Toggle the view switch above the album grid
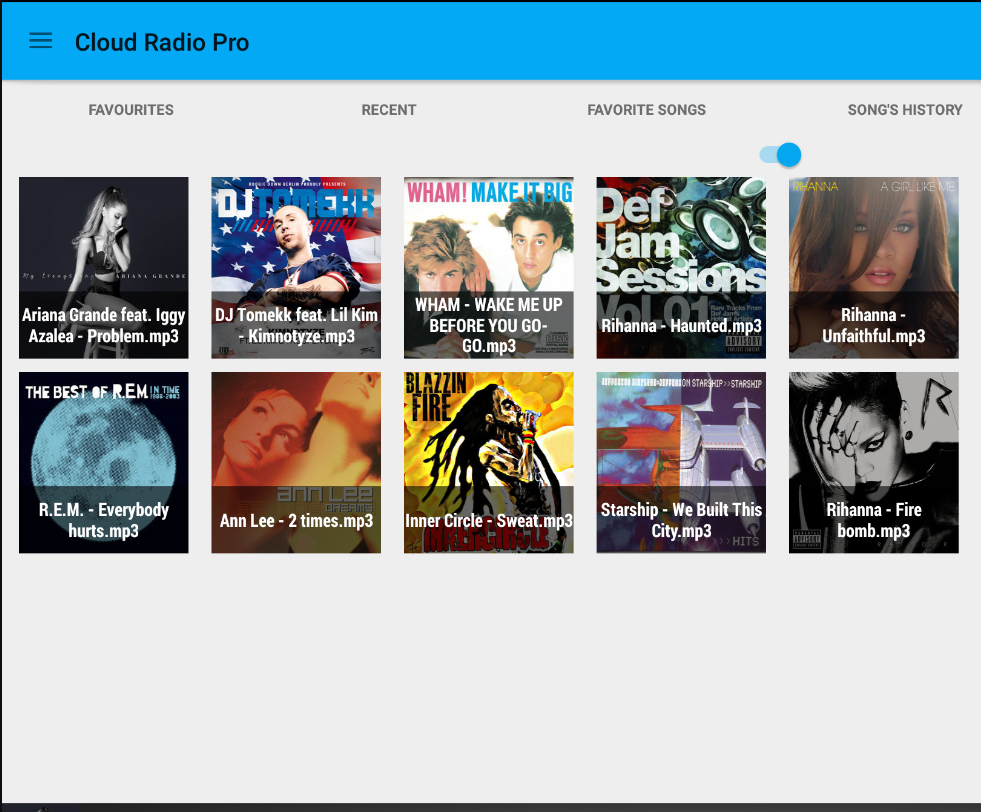 click(780, 154)
